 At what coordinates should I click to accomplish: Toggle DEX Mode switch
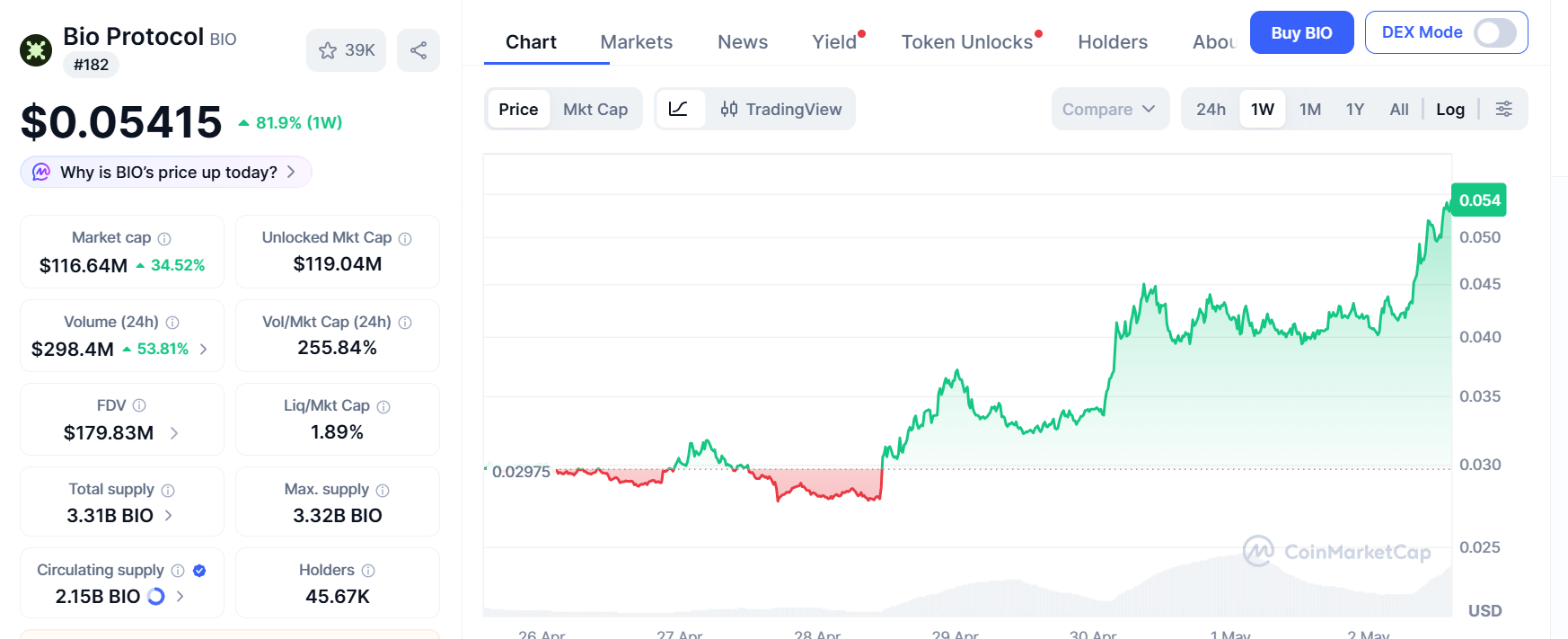(1495, 32)
